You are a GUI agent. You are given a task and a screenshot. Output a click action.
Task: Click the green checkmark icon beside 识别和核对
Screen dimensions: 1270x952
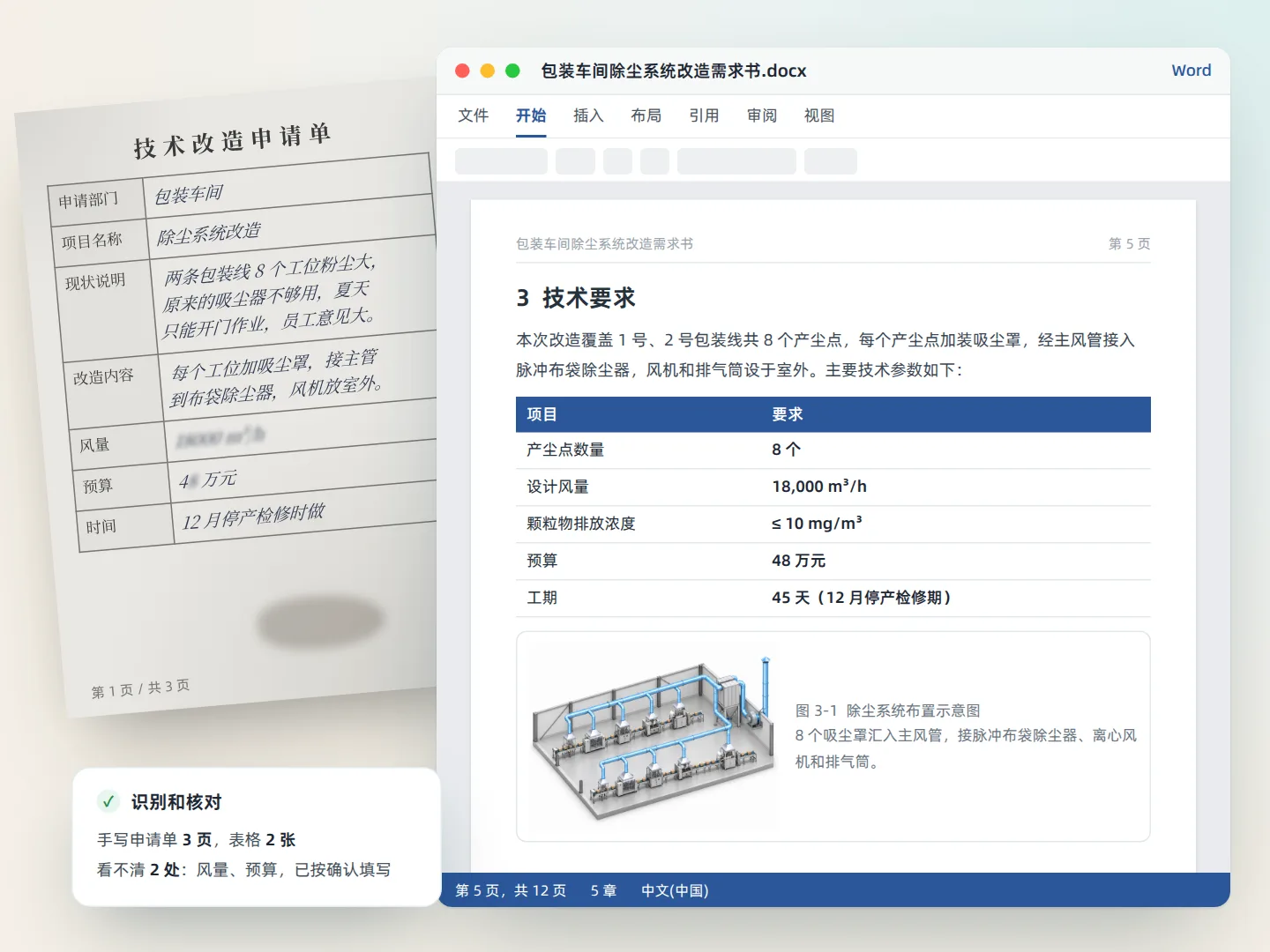click(108, 801)
